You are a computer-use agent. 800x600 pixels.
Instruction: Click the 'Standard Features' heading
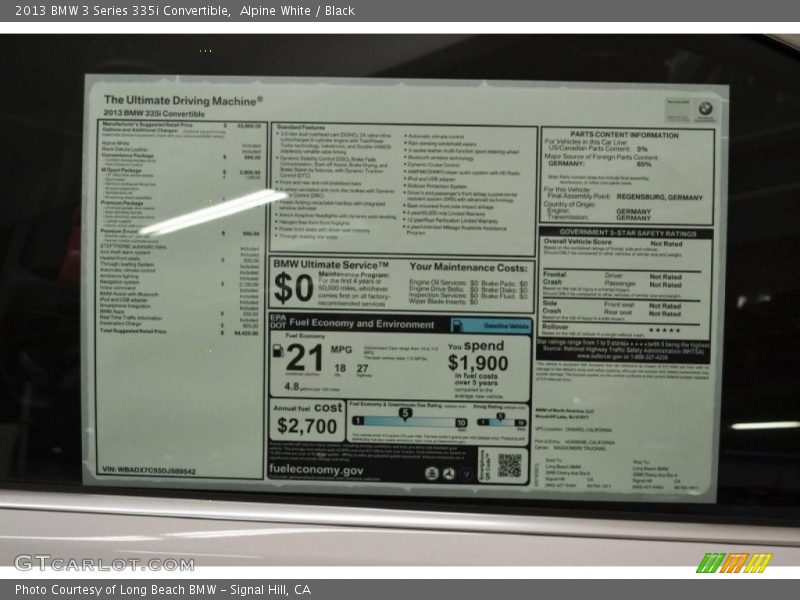pyautogui.click(x=301, y=127)
